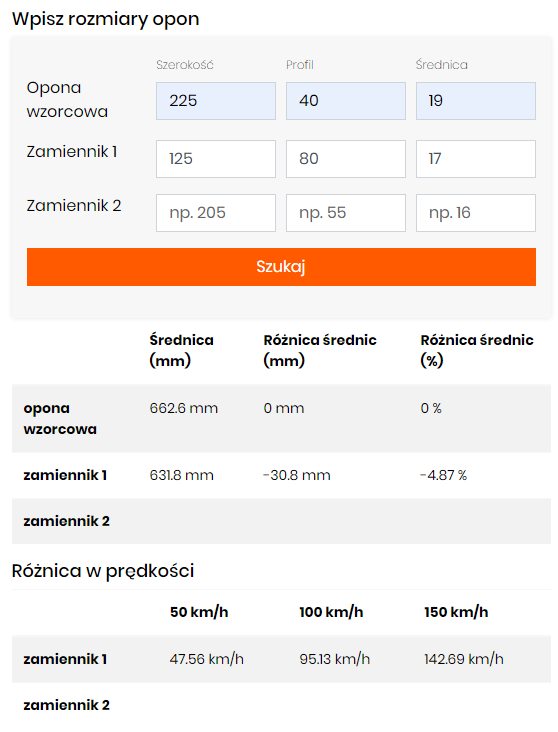
Task: Click the -4.87 % difference value
Action: coord(444,475)
